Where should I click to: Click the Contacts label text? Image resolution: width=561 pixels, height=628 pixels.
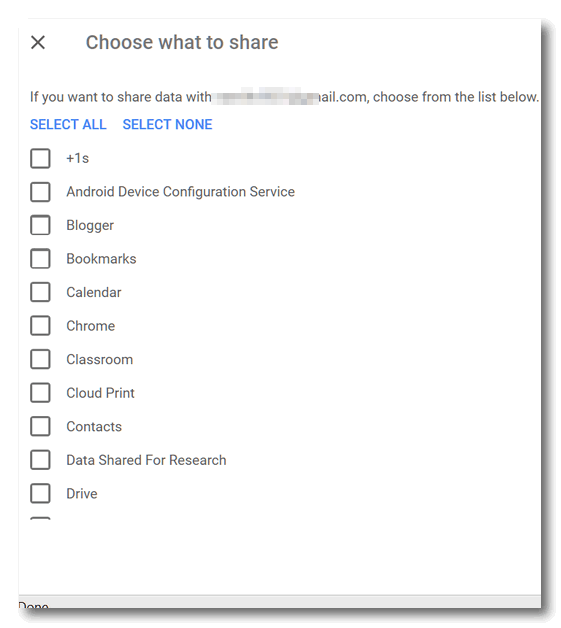pos(94,426)
